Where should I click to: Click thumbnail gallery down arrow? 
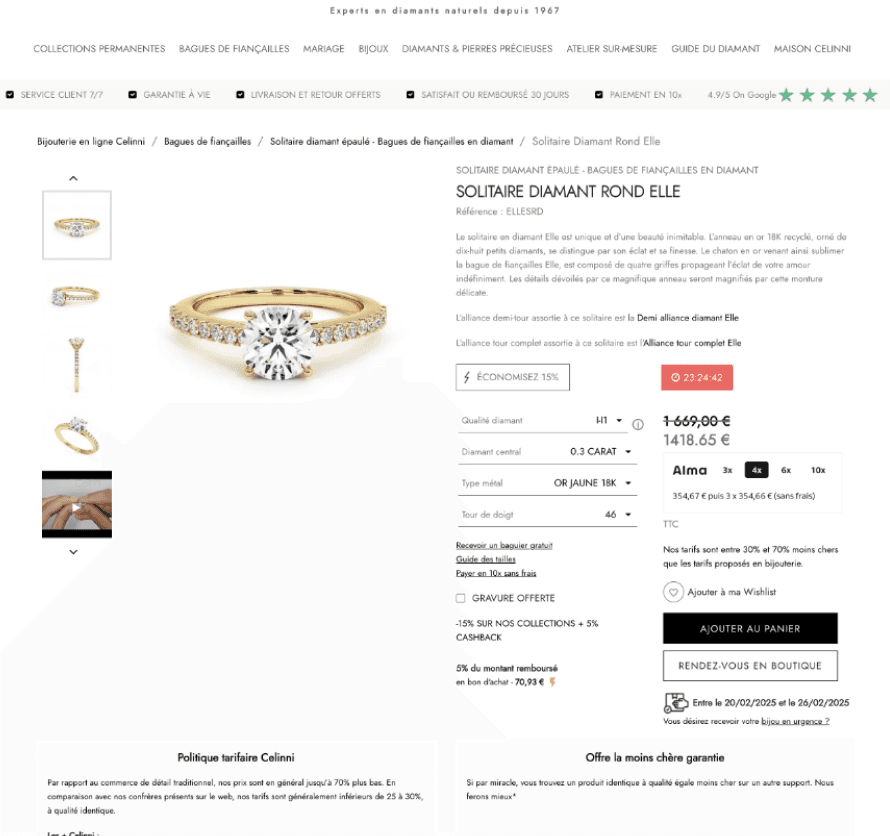73,552
